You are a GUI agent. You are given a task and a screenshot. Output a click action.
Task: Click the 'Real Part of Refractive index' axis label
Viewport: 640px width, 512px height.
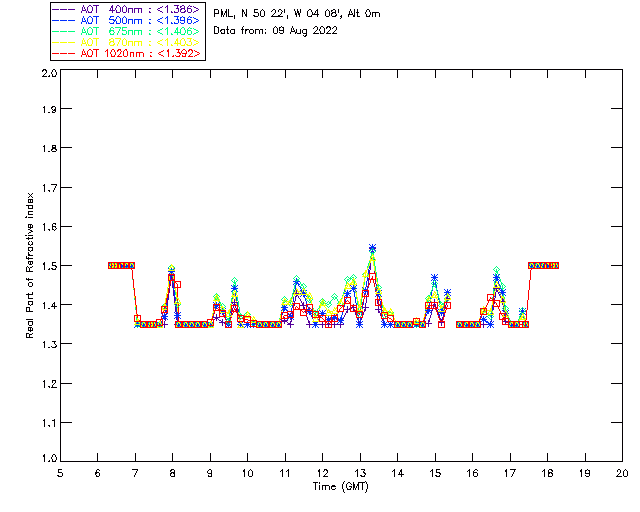(29, 265)
